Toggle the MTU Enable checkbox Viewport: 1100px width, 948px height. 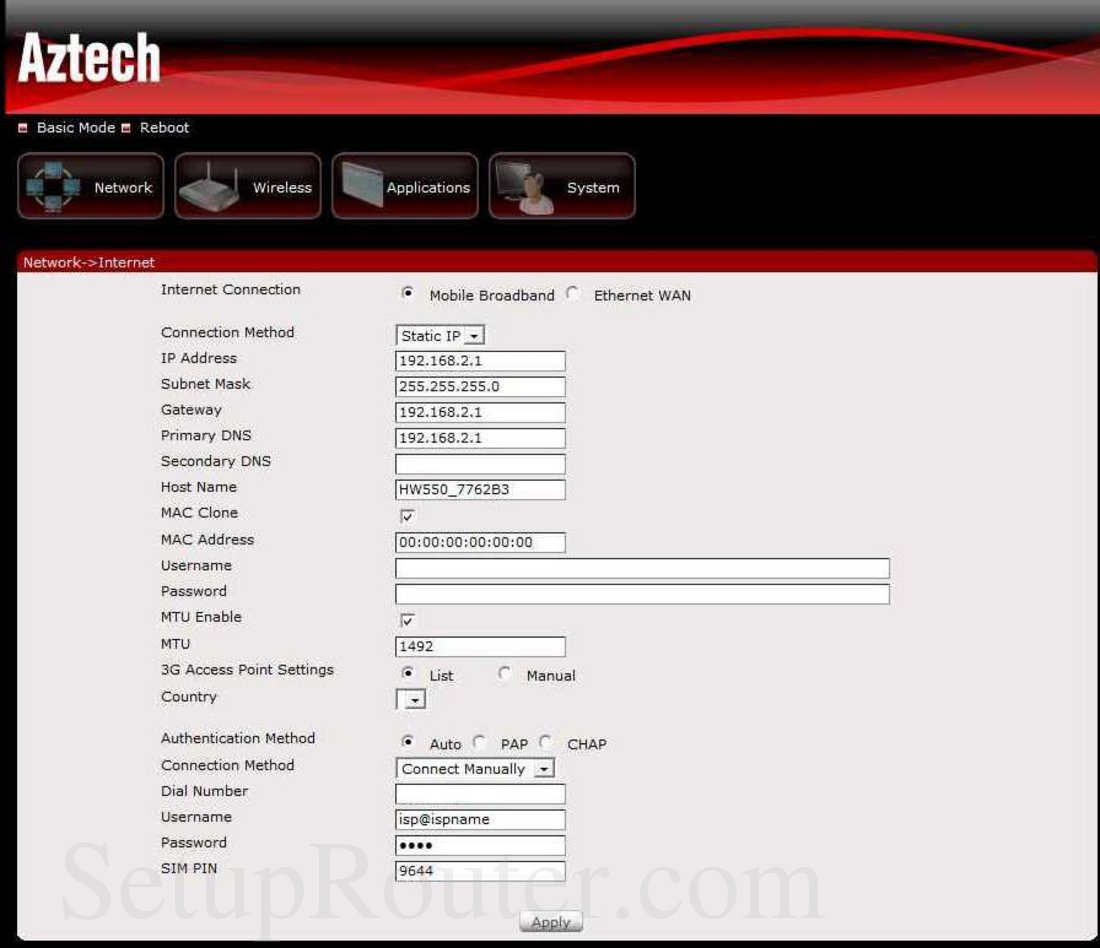(x=407, y=620)
